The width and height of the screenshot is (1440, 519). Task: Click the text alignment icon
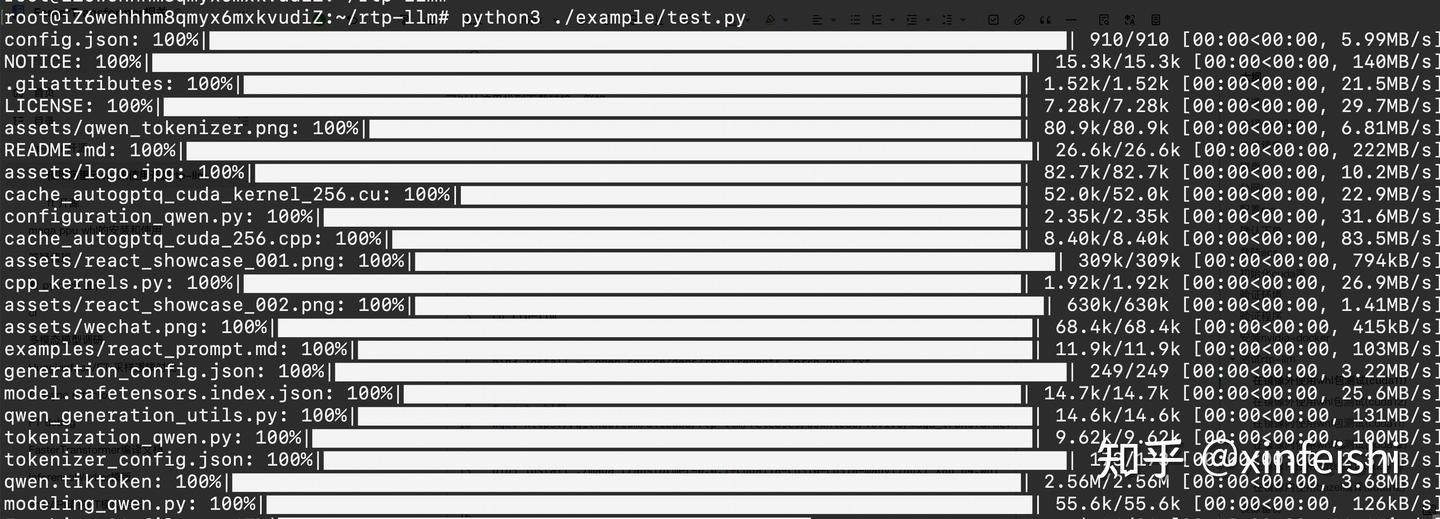click(x=817, y=19)
